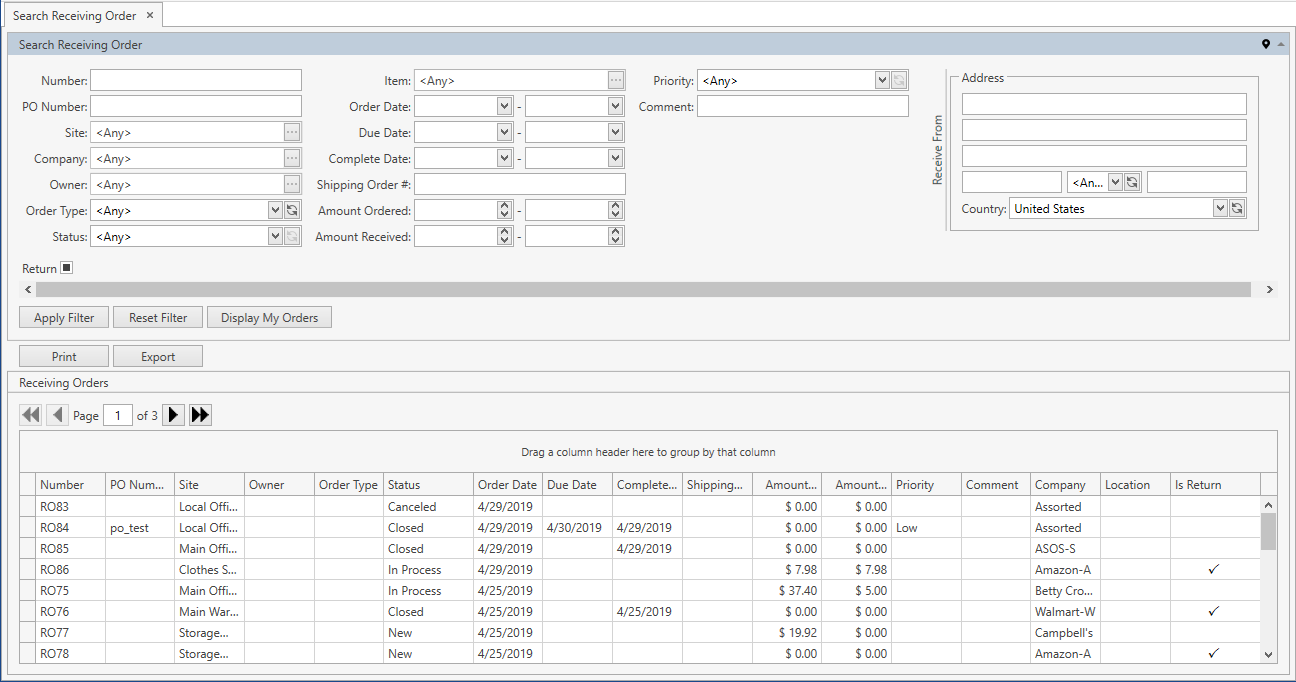This screenshot has width=1296, height=682.
Task: Sort by the Status column header
Action: click(427, 485)
